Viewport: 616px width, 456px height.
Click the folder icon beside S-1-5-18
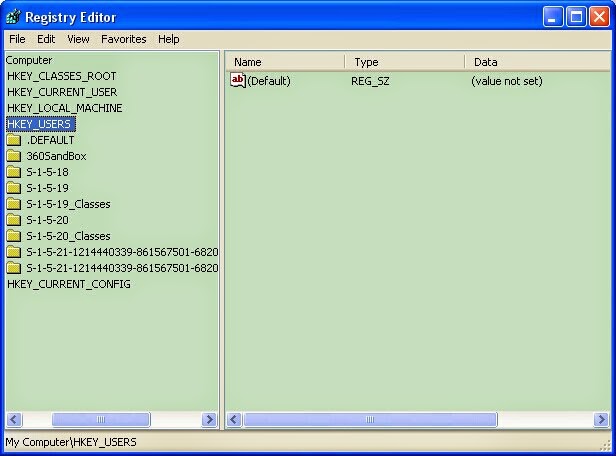[14, 172]
